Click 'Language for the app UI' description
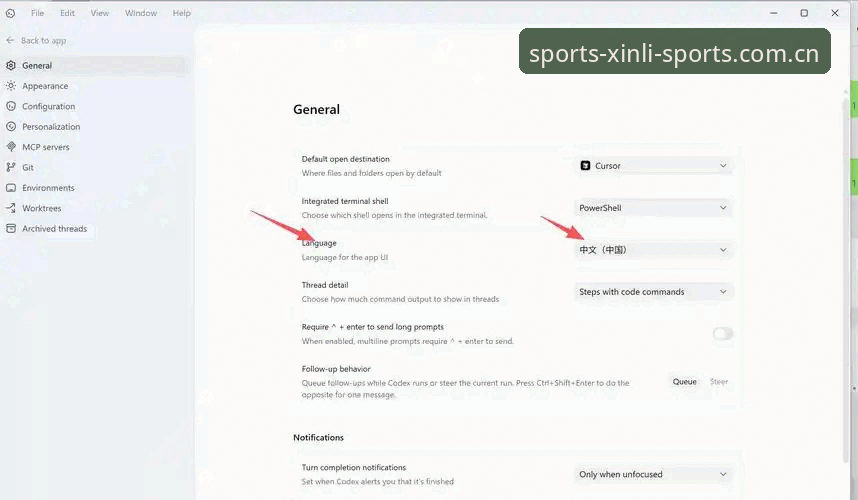 click(x=345, y=258)
